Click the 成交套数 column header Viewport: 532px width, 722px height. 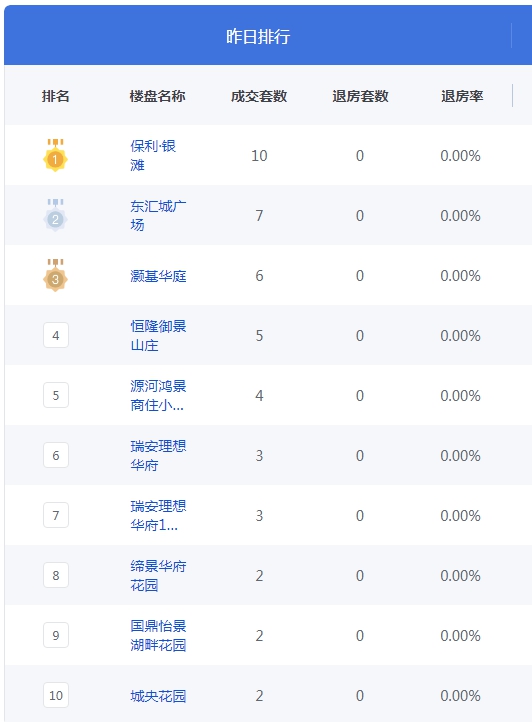point(259,96)
